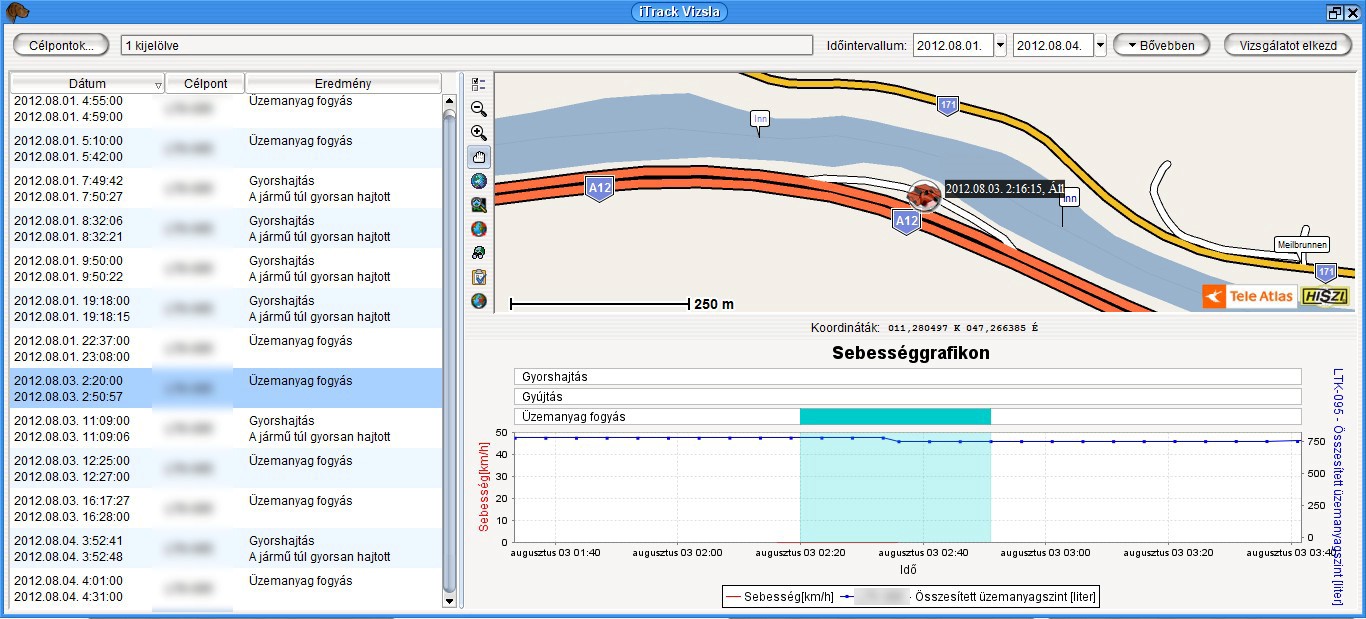Sort by the Eredmény column header
The height and width of the screenshot is (619, 1366).
[x=343, y=84]
